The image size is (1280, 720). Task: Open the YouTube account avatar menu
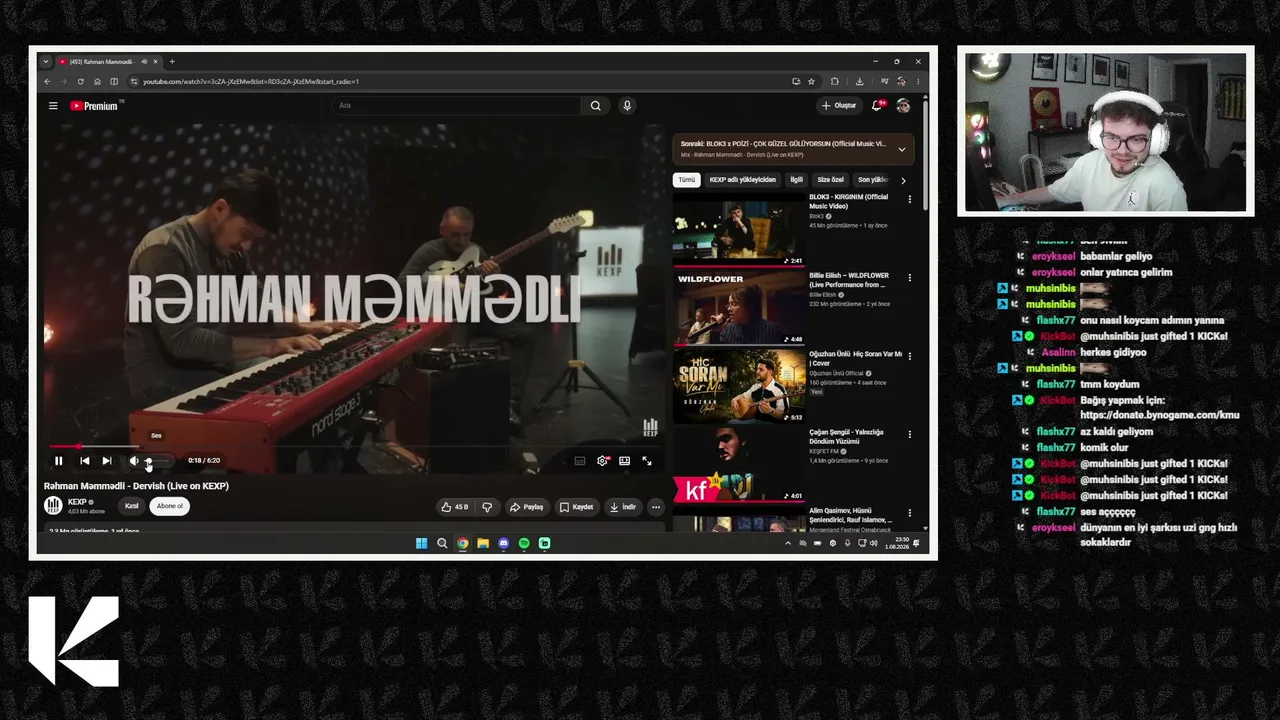[x=903, y=105]
